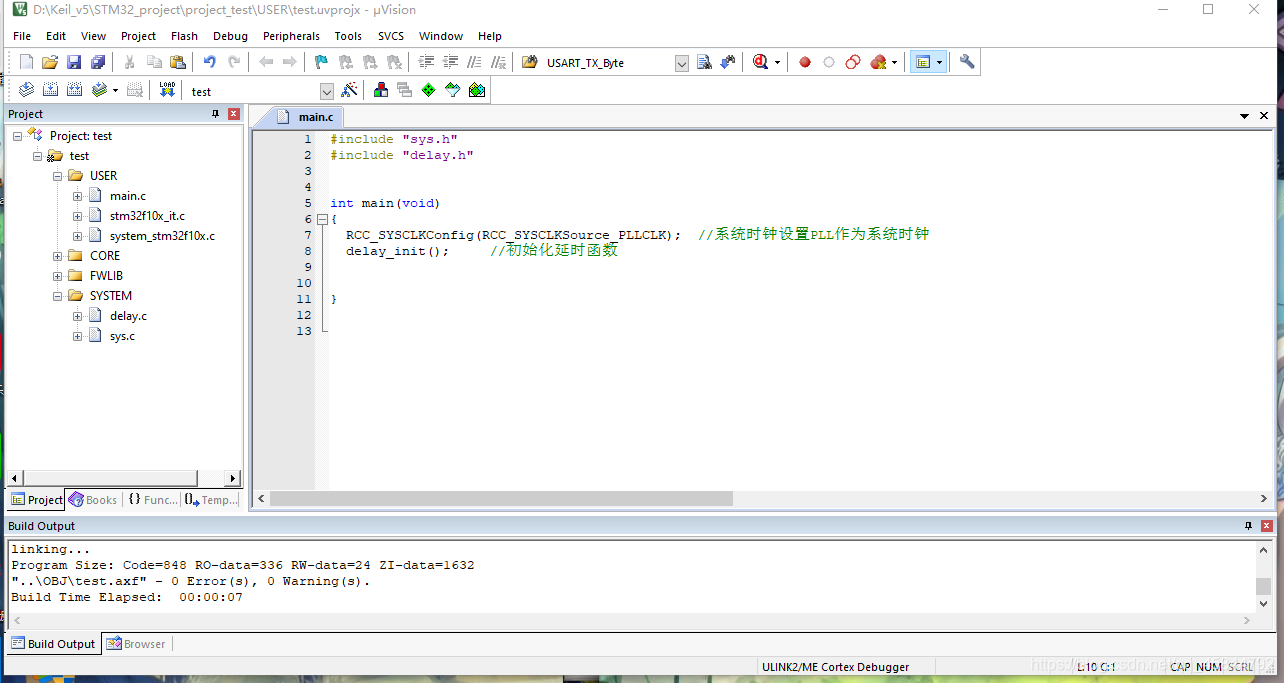Open the Peripherals menu
The height and width of the screenshot is (683, 1284).
coord(292,36)
